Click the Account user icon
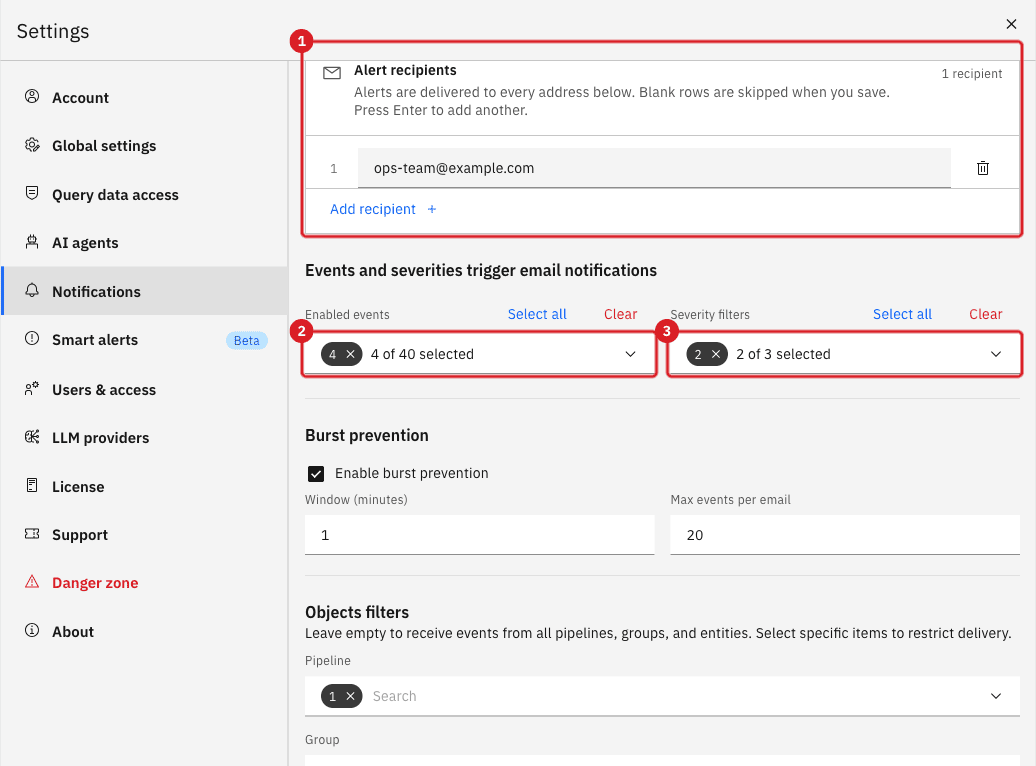This screenshot has width=1036, height=766. [x=32, y=96]
